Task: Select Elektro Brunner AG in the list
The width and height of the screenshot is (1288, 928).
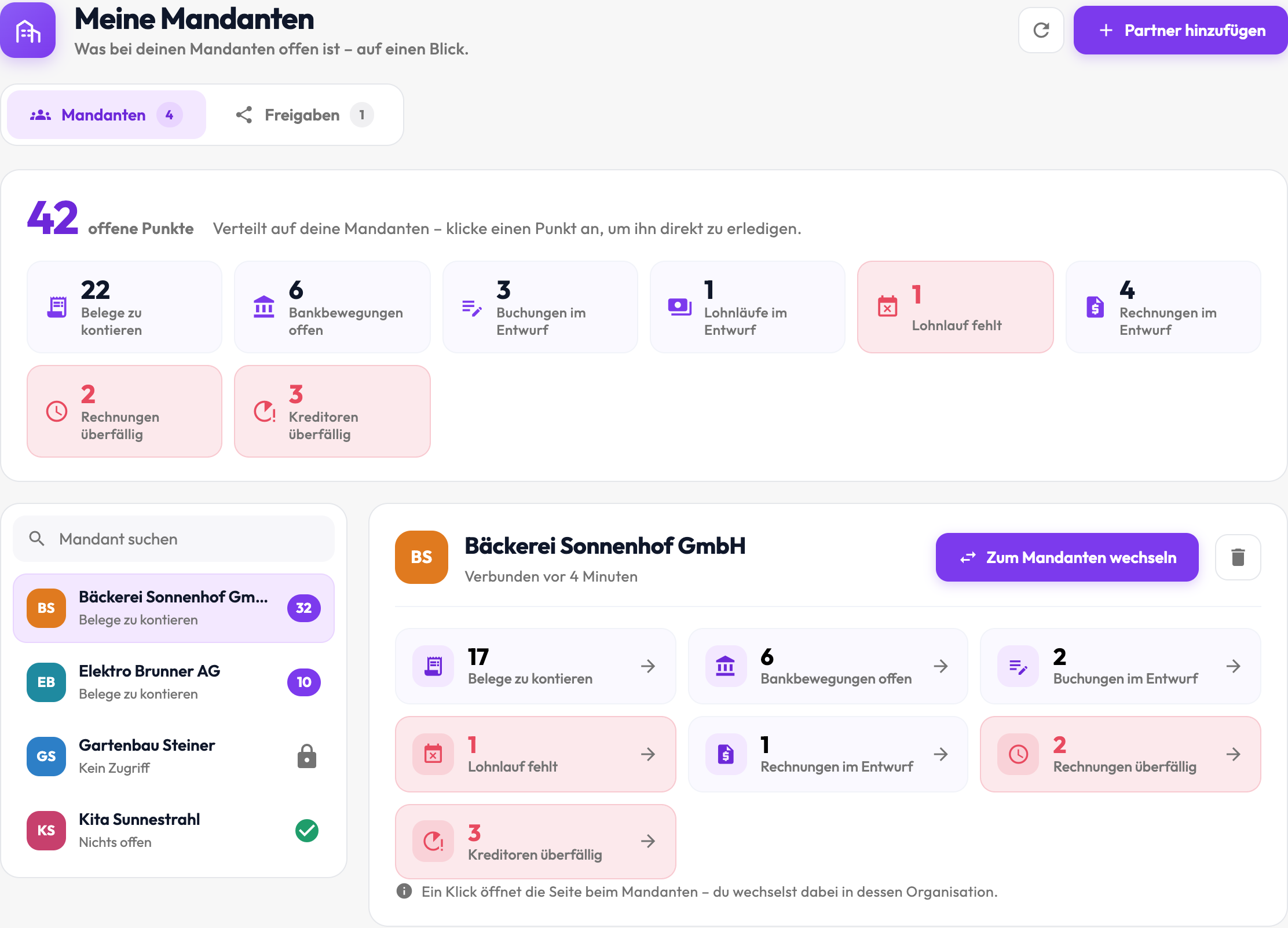Action: [174, 682]
